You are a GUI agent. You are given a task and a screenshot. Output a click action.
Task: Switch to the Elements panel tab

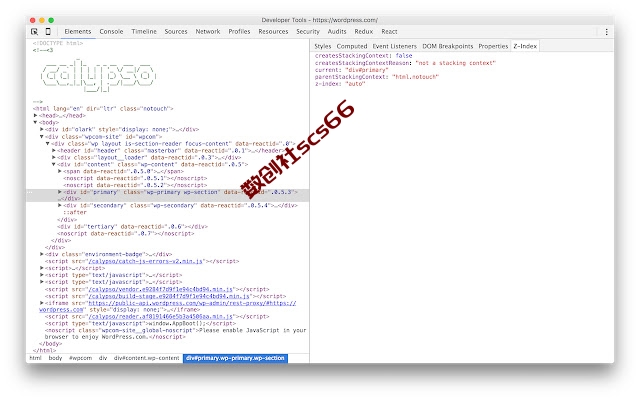[78, 31]
